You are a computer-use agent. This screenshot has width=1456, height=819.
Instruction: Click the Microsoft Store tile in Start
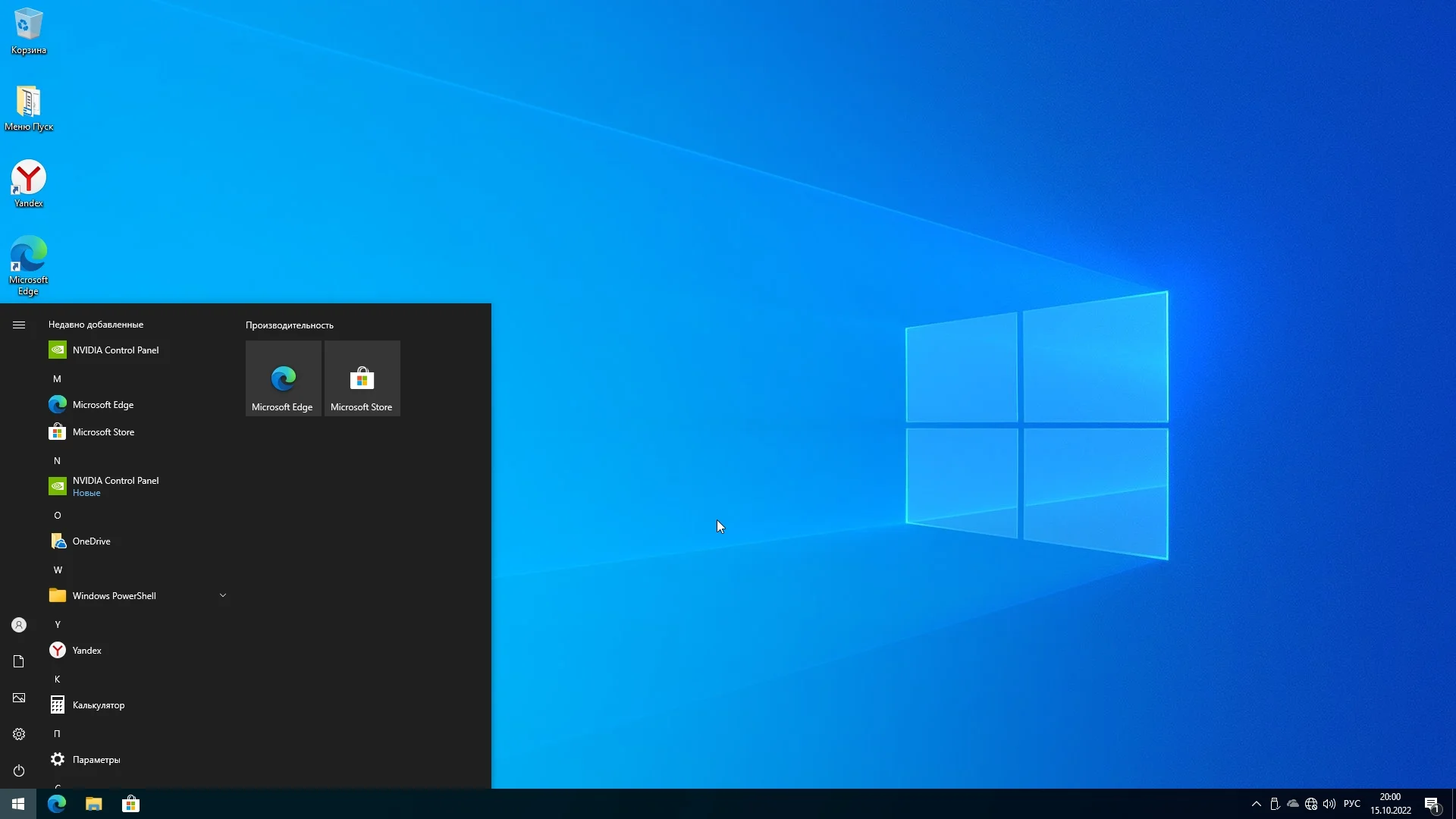point(362,378)
